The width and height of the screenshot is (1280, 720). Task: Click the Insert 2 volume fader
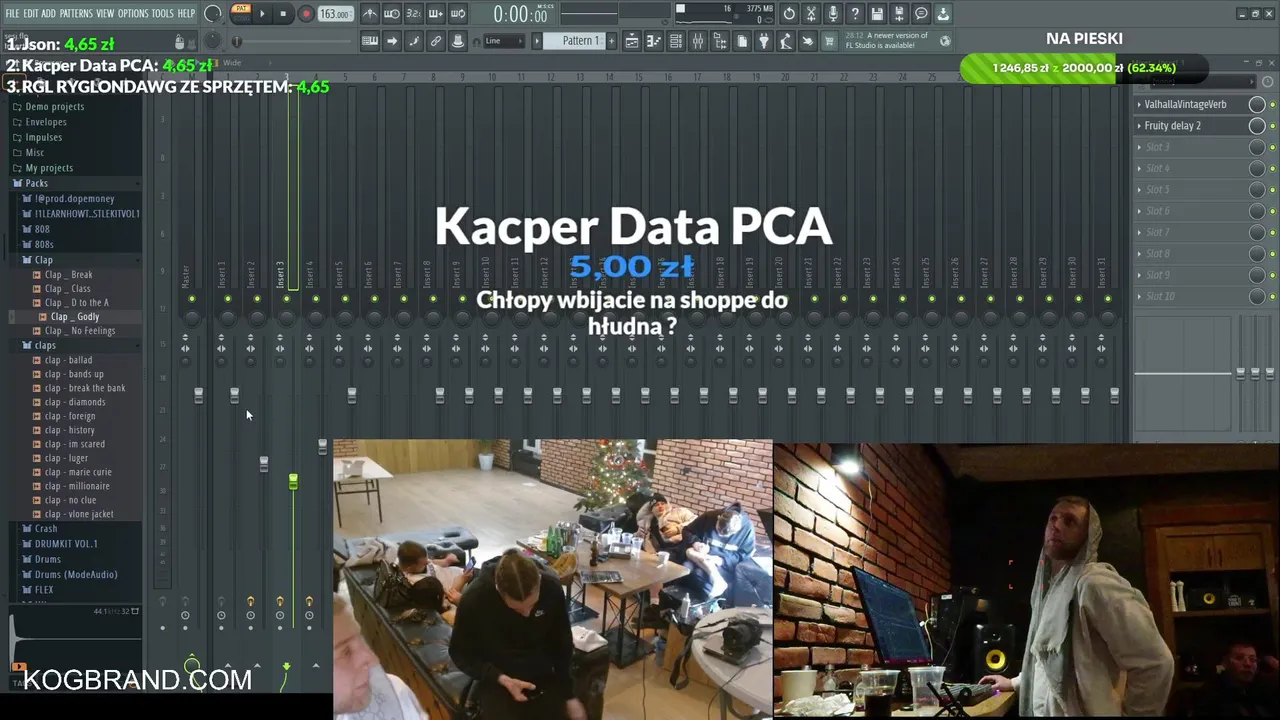tap(264, 464)
